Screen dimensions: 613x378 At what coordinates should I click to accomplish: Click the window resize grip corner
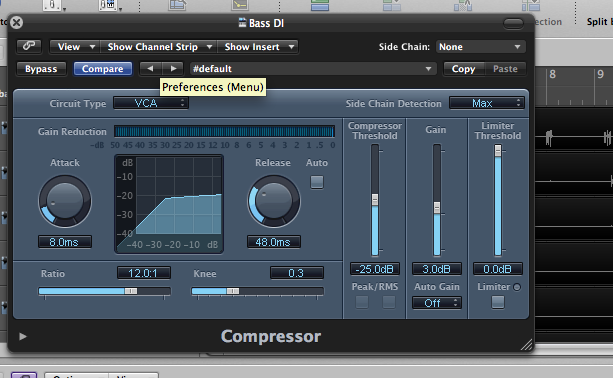[526, 344]
